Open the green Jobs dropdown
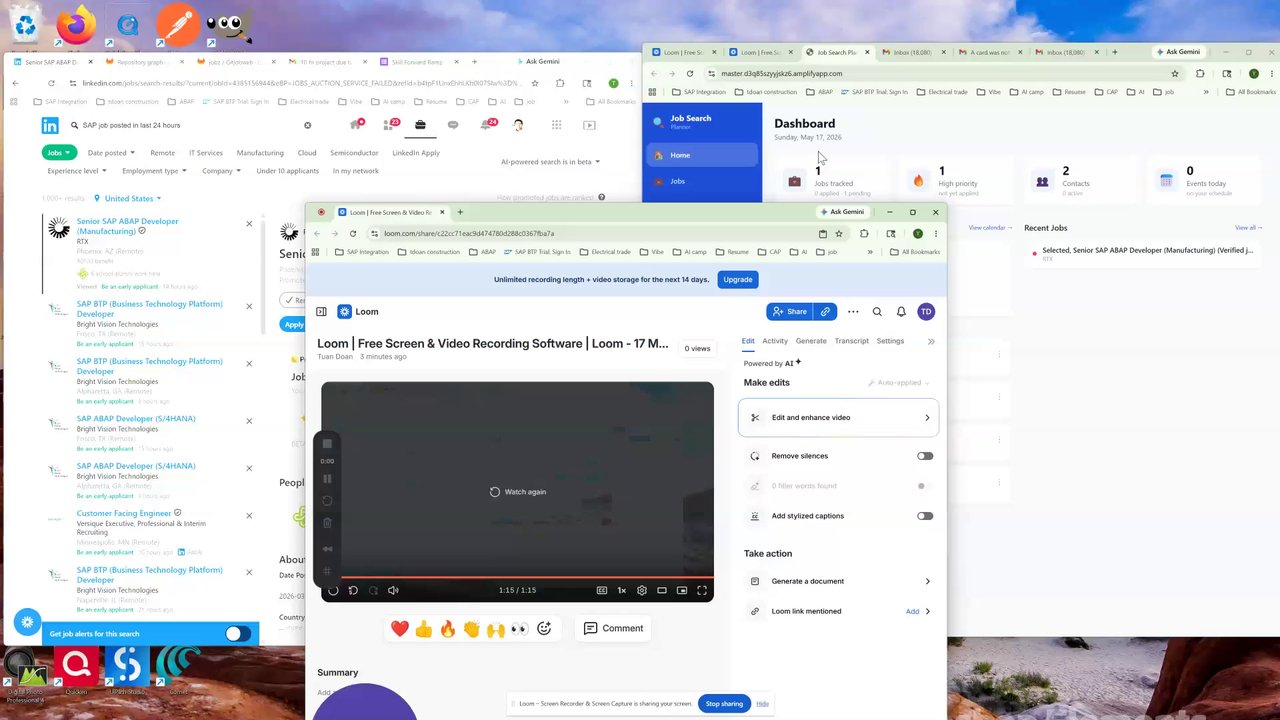Viewport: 1280px width, 720px height. tap(59, 153)
